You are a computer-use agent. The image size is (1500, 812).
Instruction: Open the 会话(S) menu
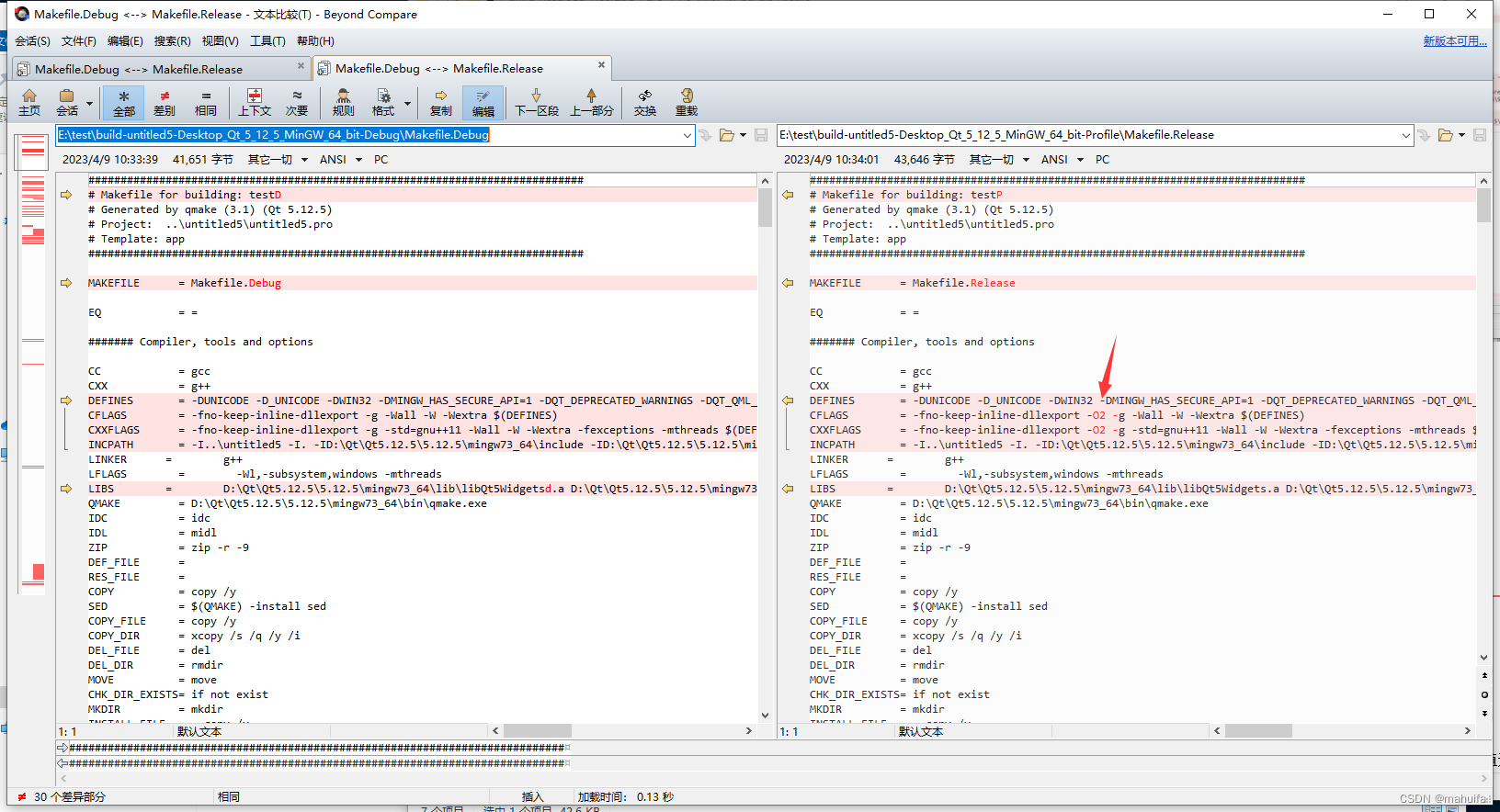point(33,41)
